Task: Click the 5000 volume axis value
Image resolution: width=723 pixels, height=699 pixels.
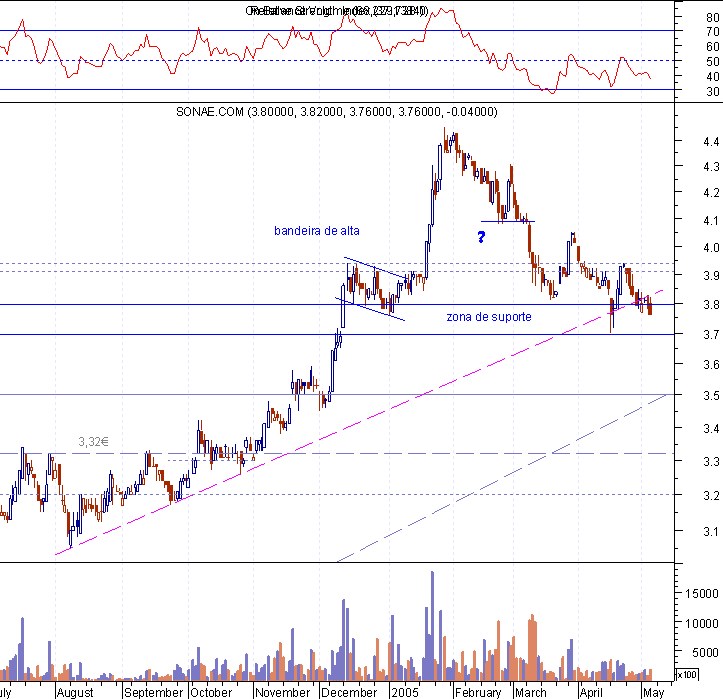Action: coord(705,652)
